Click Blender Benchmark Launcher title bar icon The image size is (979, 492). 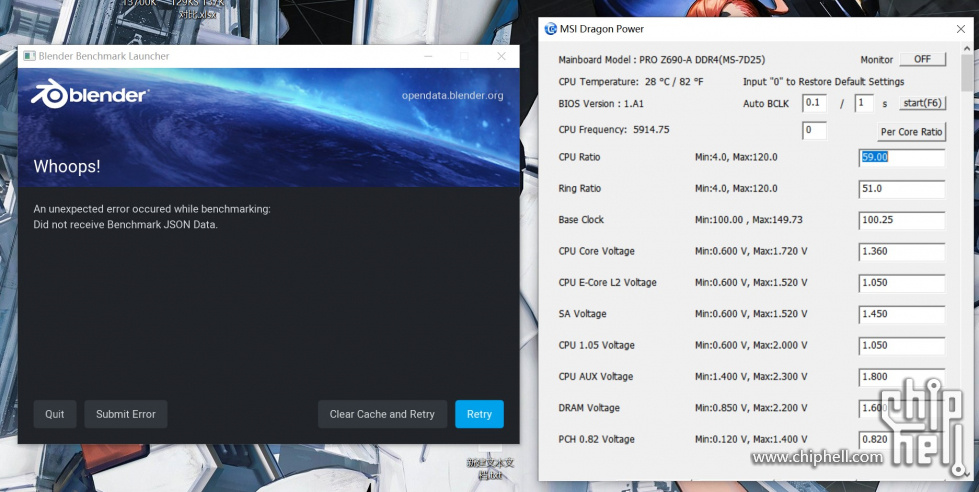(29, 56)
